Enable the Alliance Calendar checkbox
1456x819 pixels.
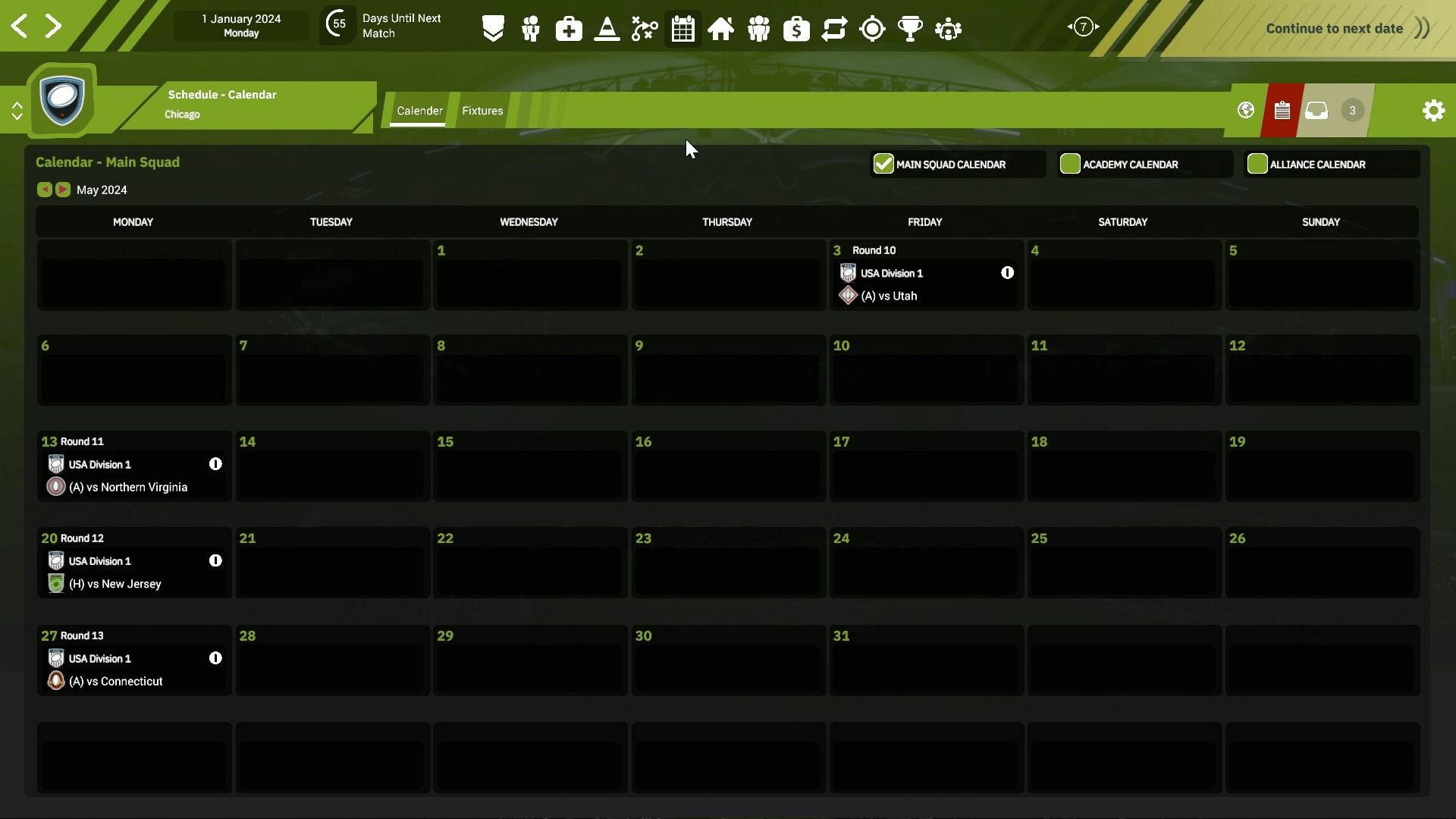coord(1257,164)
